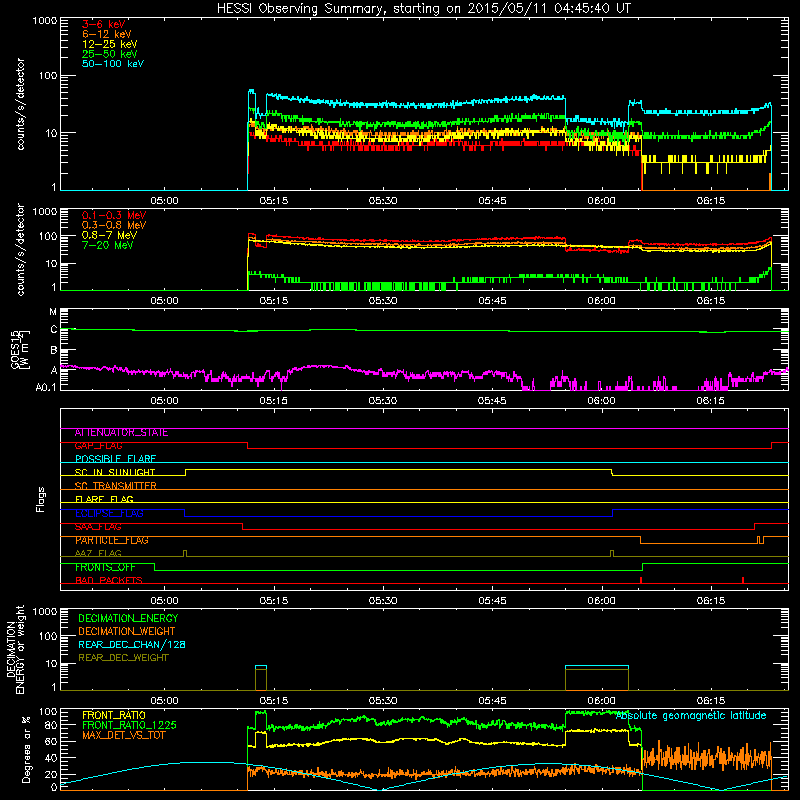Select the 6-12 keV legend label
The width and height of the screenshot is (800, 800).
point(107,34)
